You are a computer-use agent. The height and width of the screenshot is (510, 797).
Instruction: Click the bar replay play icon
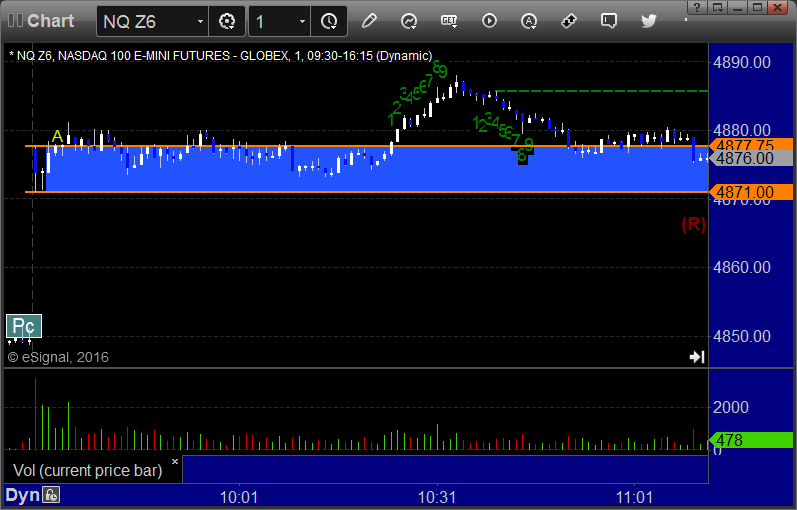(x=489, y=21)
